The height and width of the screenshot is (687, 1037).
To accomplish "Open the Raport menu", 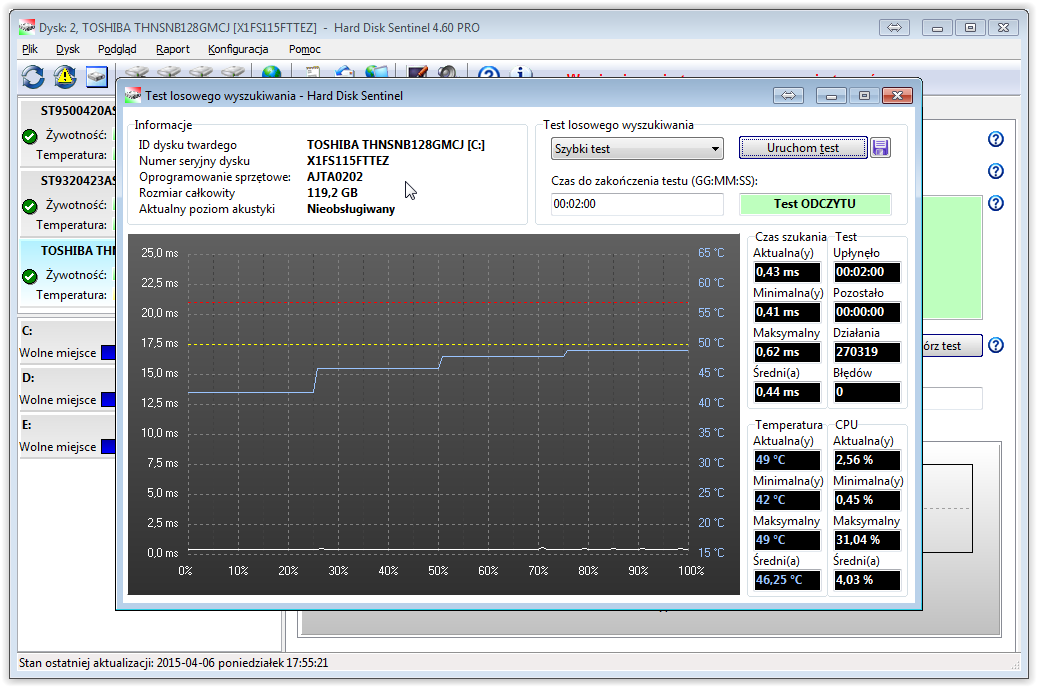I will [x=173, y=49].
